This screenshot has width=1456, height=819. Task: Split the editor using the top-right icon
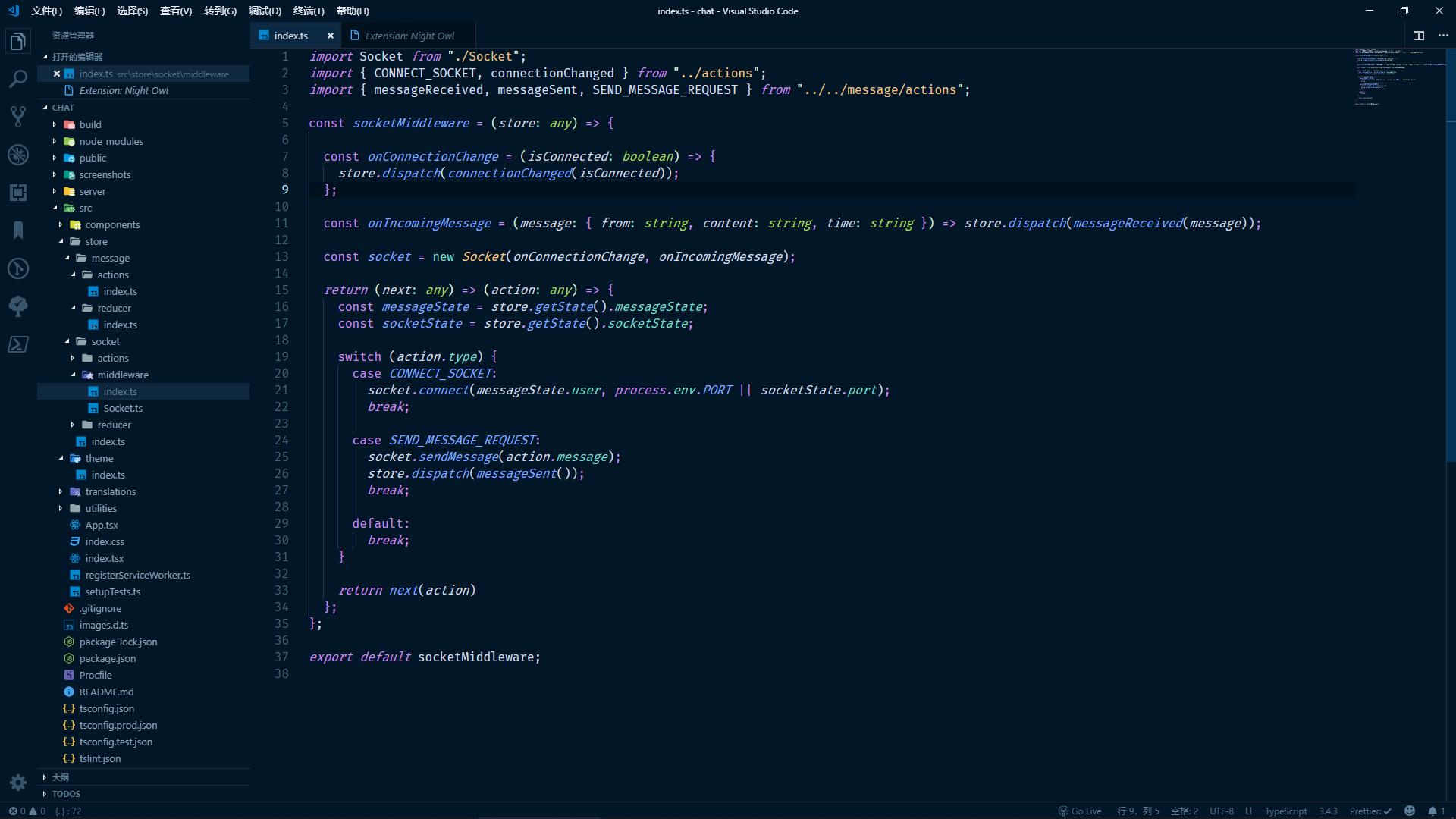[x=1418, y=36]
